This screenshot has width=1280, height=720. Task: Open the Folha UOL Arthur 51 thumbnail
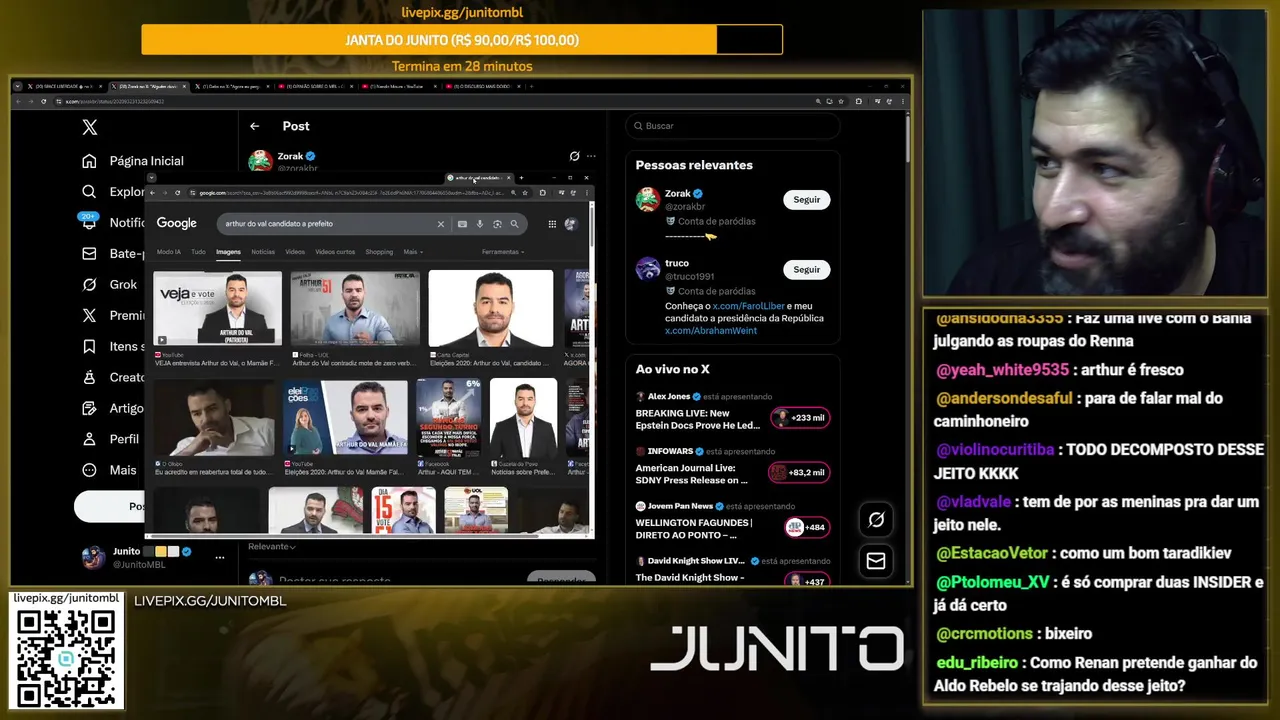click(x=355, y=308)
